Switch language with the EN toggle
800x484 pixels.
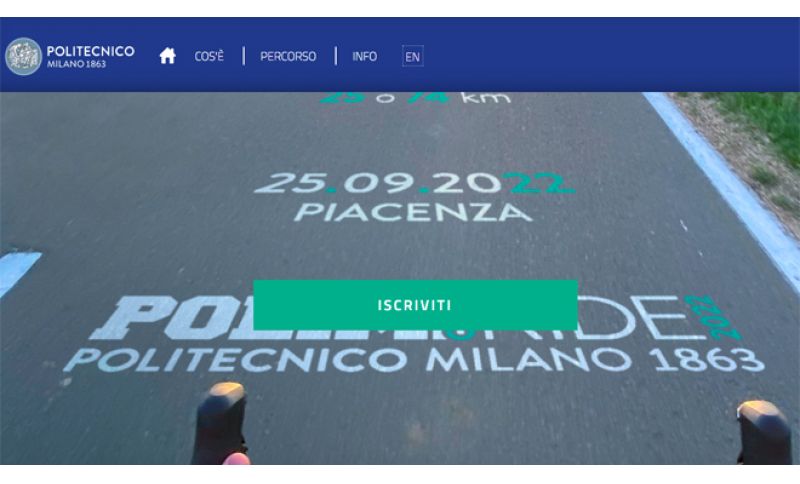coord(412,56)
